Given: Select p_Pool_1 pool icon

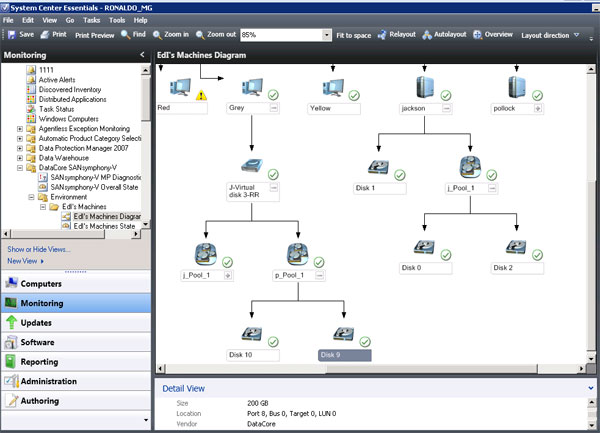Looking at the screenshot, I should coord(298,254).
